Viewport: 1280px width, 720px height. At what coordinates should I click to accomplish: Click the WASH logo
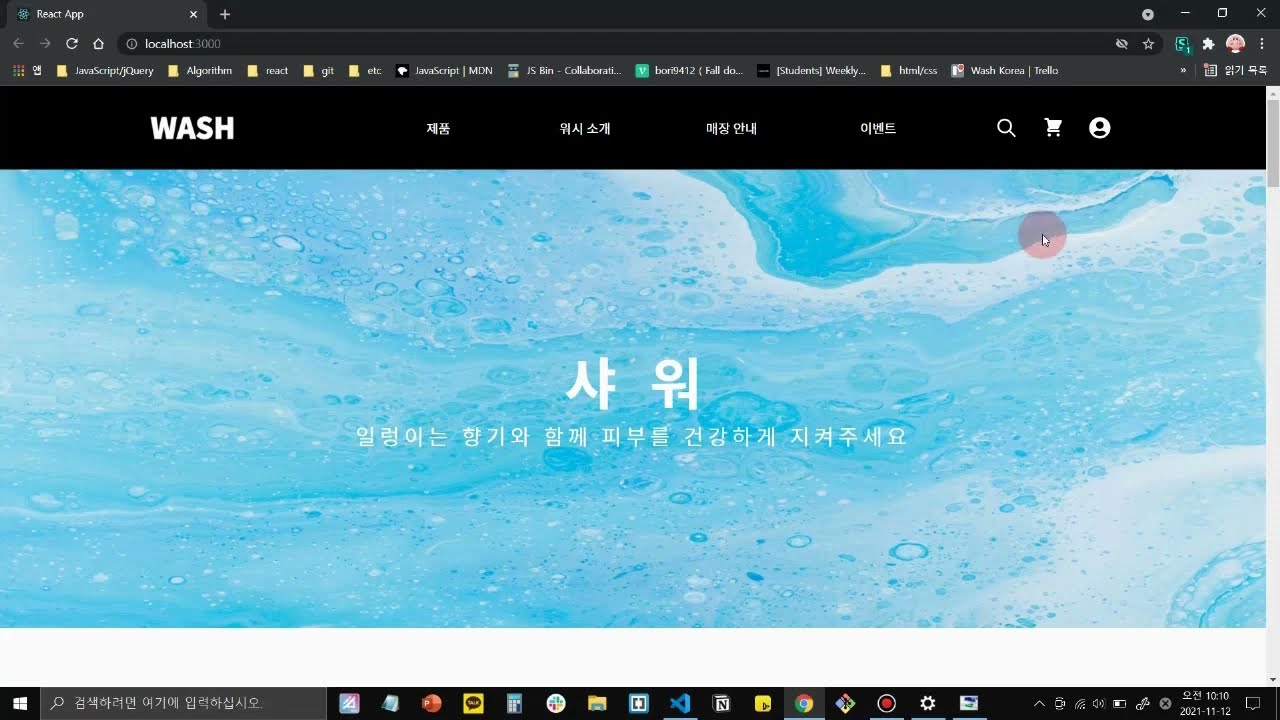tap(192, 128)
